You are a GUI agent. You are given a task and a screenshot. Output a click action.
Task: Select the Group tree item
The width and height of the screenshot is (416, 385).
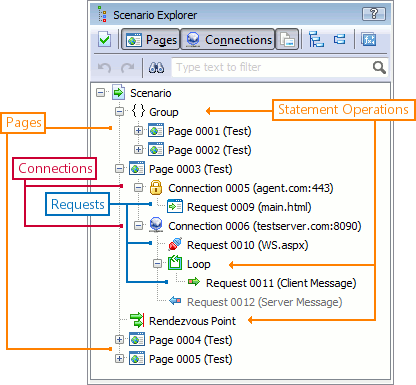tap(164, 112)
